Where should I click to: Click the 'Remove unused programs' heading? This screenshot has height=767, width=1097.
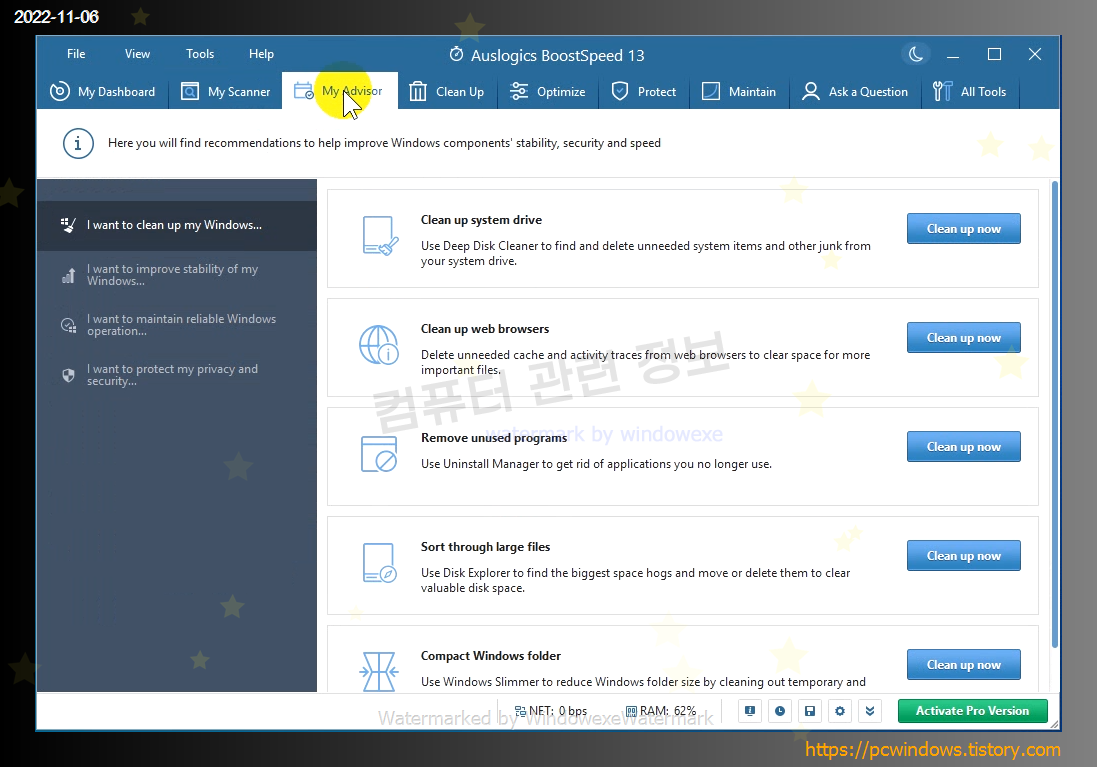click(x=494, y=438)
